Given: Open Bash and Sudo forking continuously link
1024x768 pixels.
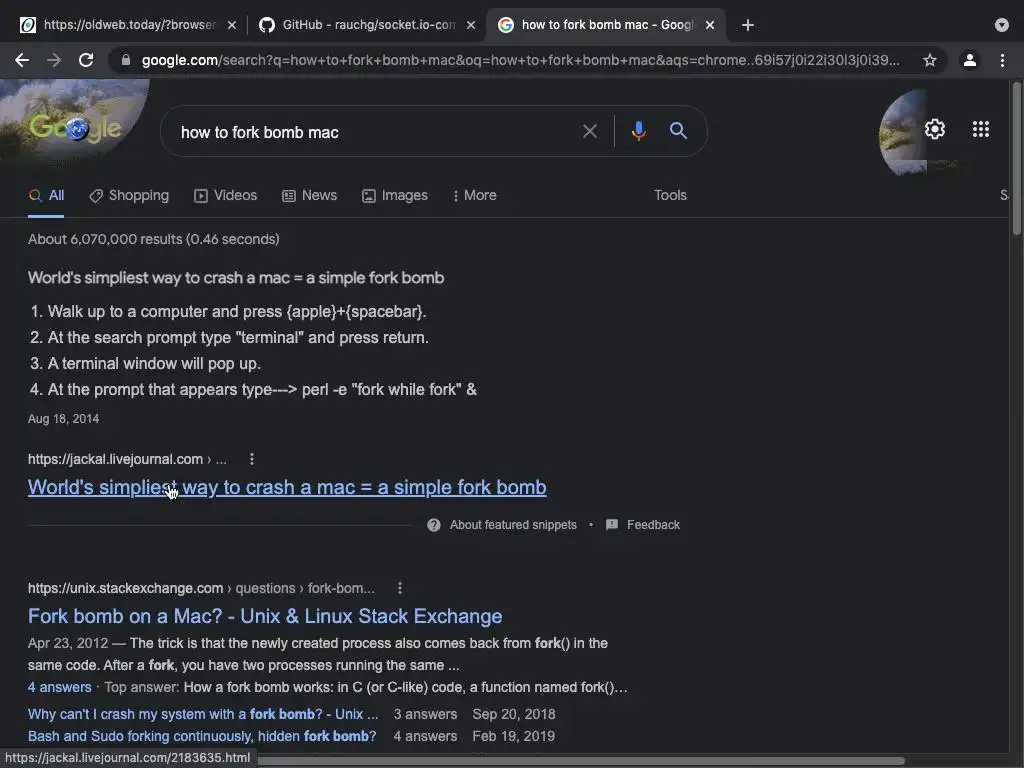Looking at the screenshot, I should pos(202,736).
